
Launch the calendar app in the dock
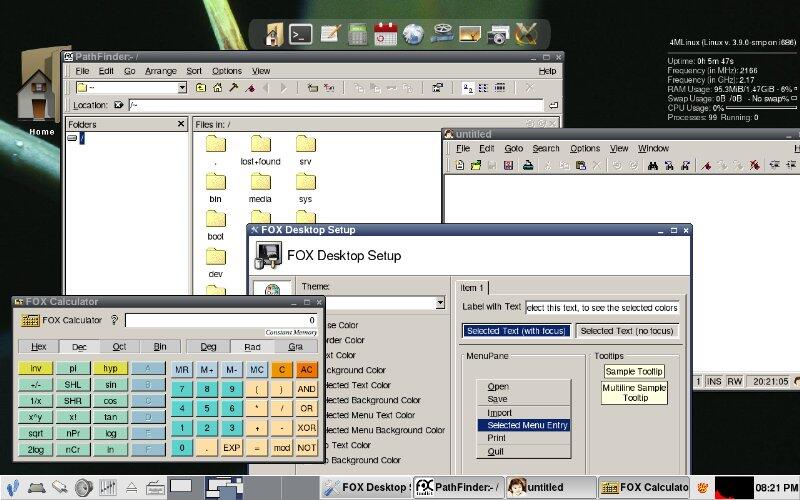(386, 34)
